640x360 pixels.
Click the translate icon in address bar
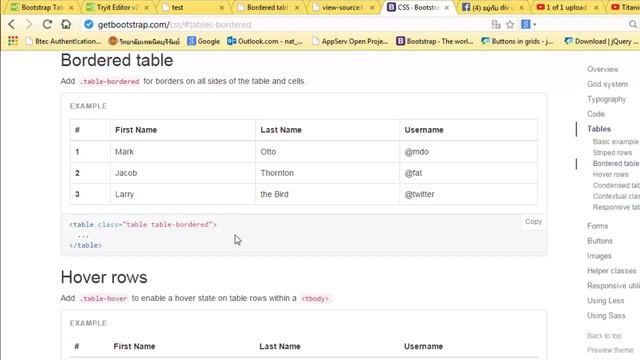(x=496, y=25)
